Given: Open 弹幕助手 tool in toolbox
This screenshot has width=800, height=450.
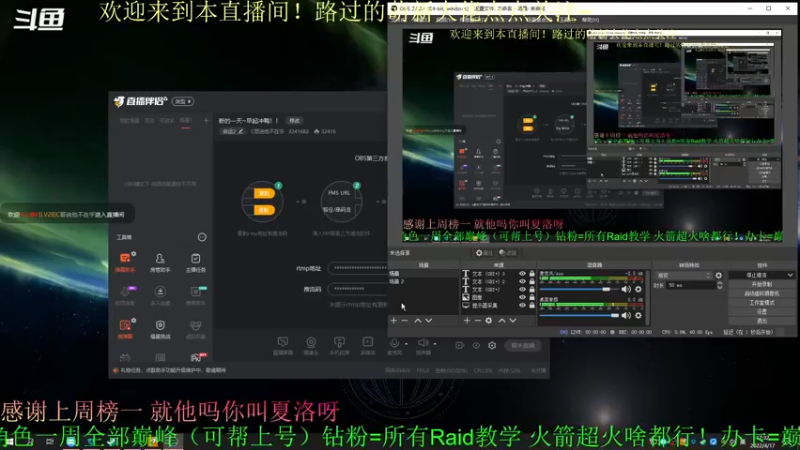Looking at the screenshot, I should coord(125,262).
